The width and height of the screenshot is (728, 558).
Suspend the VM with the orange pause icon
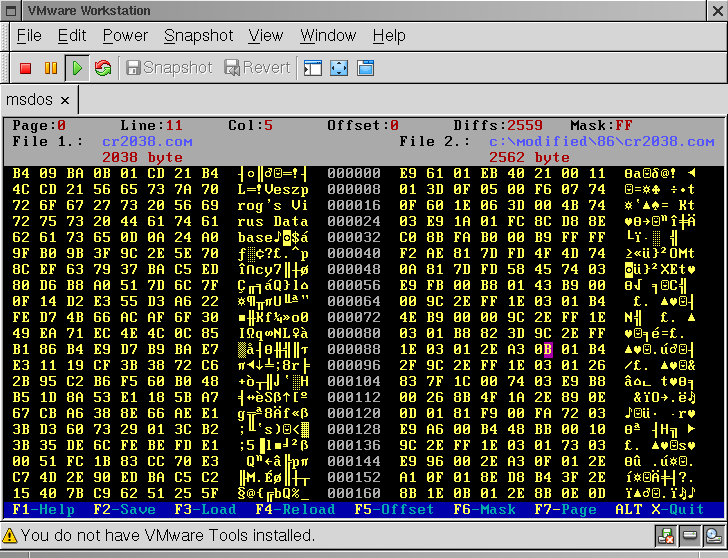(51, 68)
